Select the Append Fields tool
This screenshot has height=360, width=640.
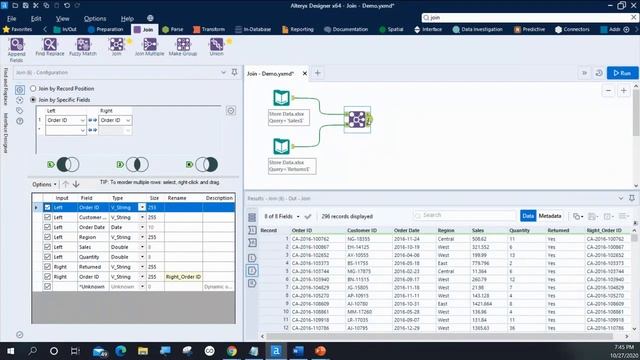17,49
